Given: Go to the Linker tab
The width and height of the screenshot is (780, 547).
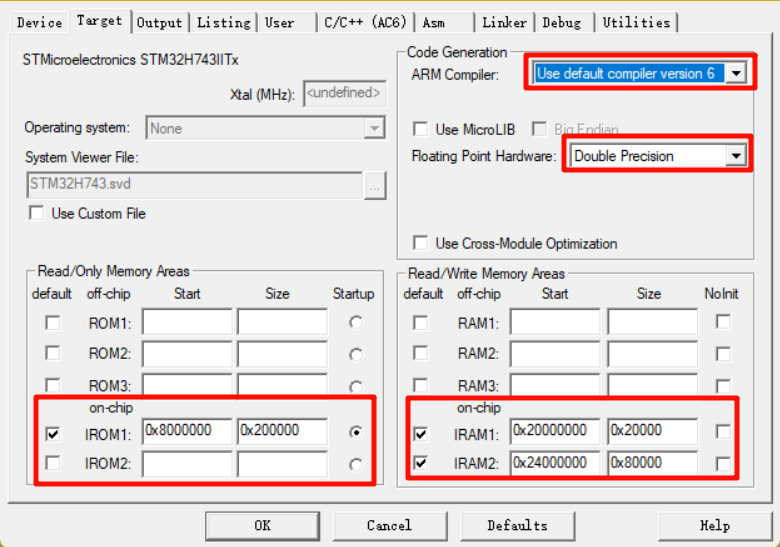Looking at the screenshot, I should 504,22.
